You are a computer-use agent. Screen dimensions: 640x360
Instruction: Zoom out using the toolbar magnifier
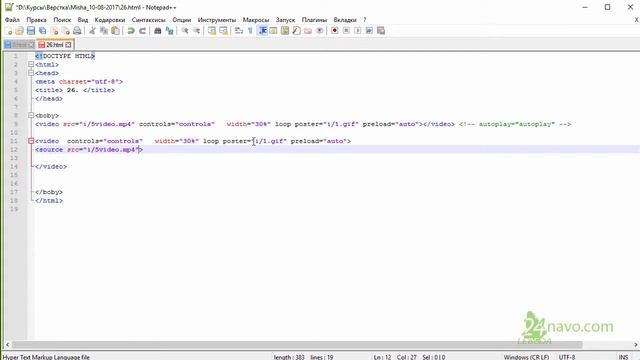[x=196, y=31]
